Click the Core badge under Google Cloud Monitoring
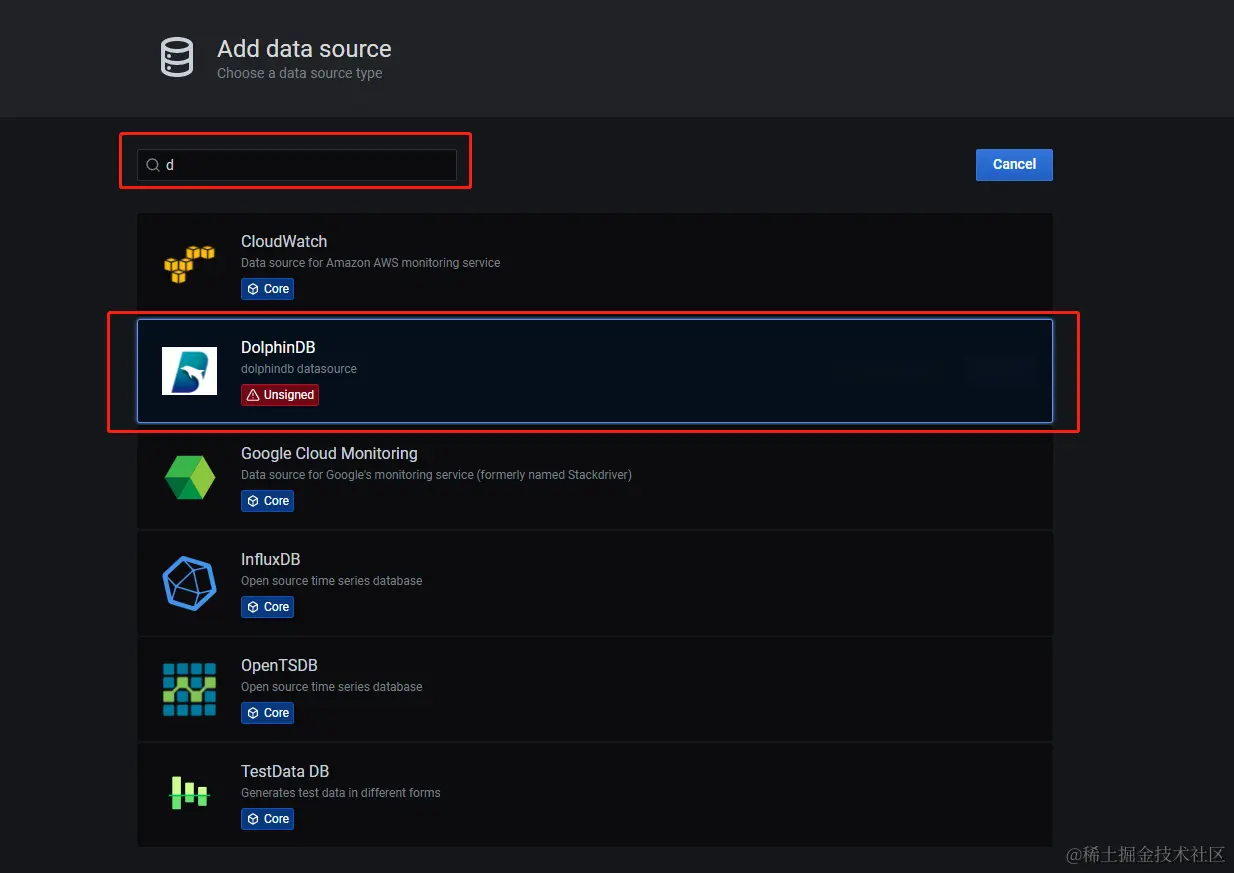 (267, 501)
